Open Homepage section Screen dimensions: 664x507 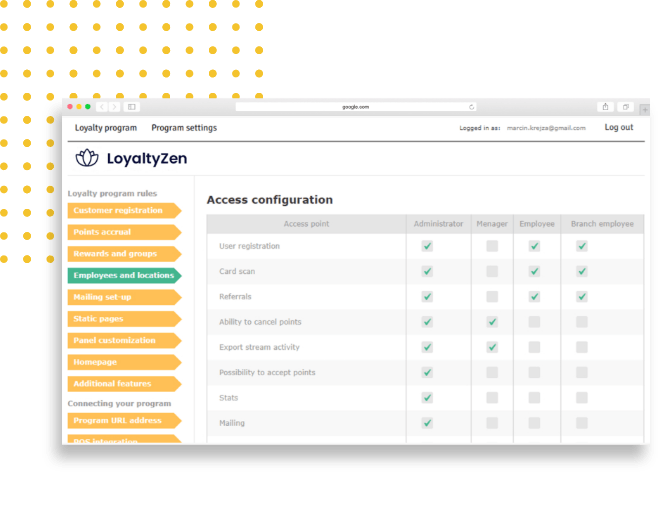coord(124,362)
